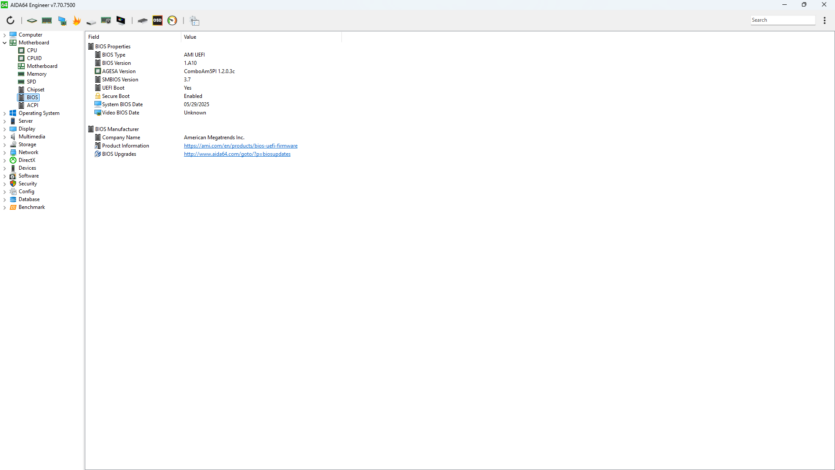Expand the Computer tree node
Screen dimensions: 835x470
point(4,35)
